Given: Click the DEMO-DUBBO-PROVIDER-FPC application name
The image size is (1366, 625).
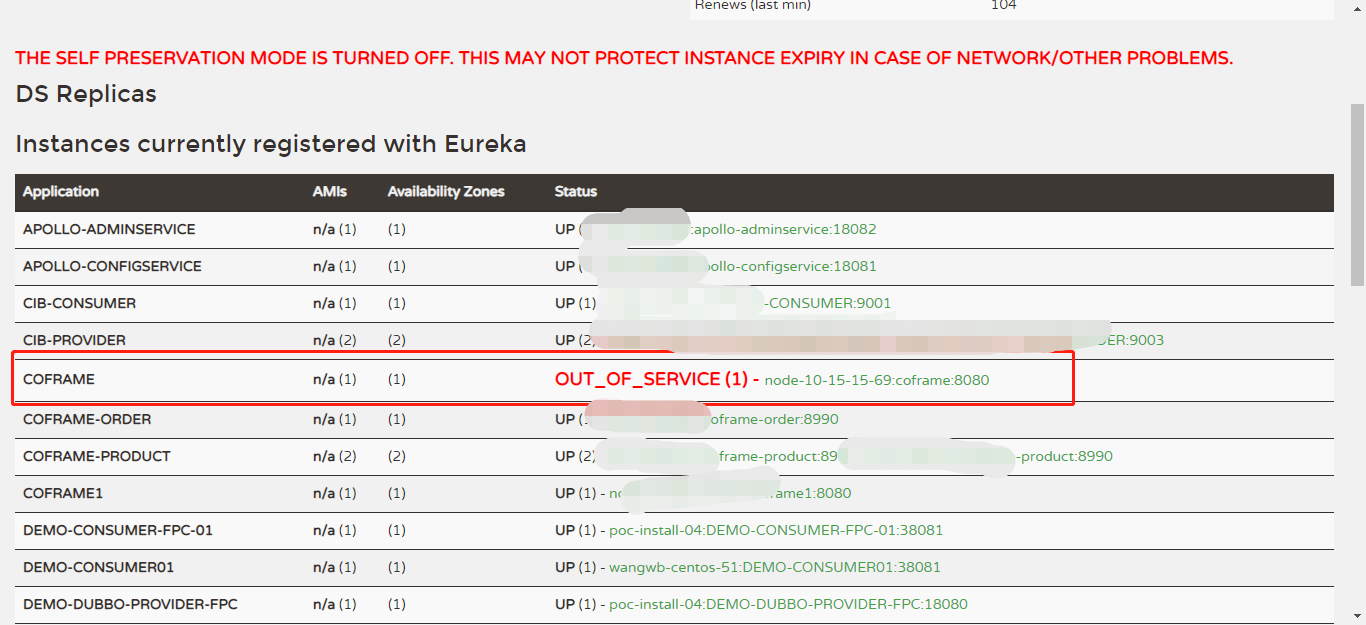Looking at the screenshot, I should click(x=130, y=604).
